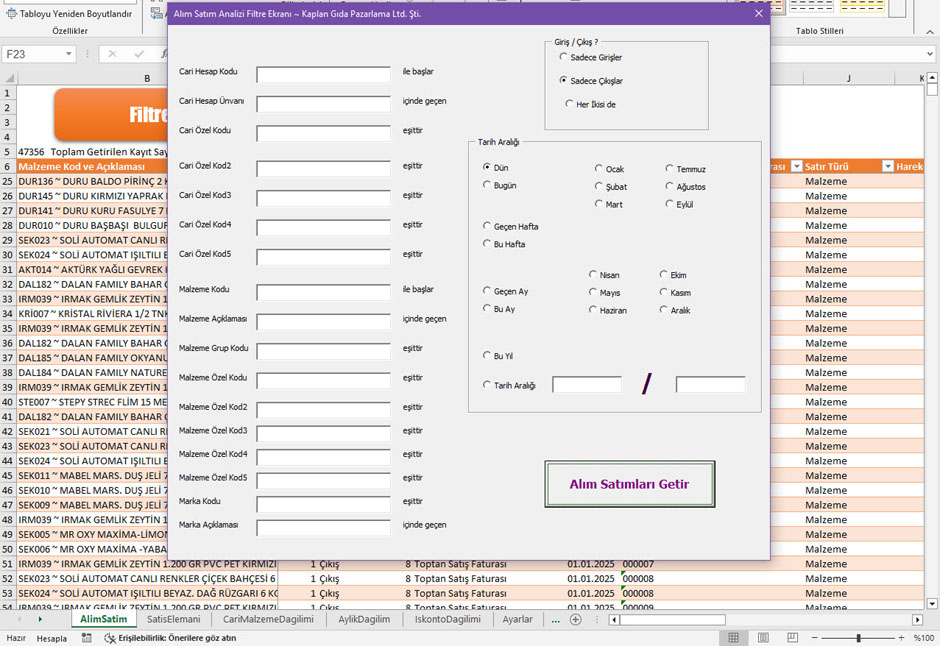This screenshot has height=646, width=940.
Task: Select the month Aralık
Action: coord(675,310)
